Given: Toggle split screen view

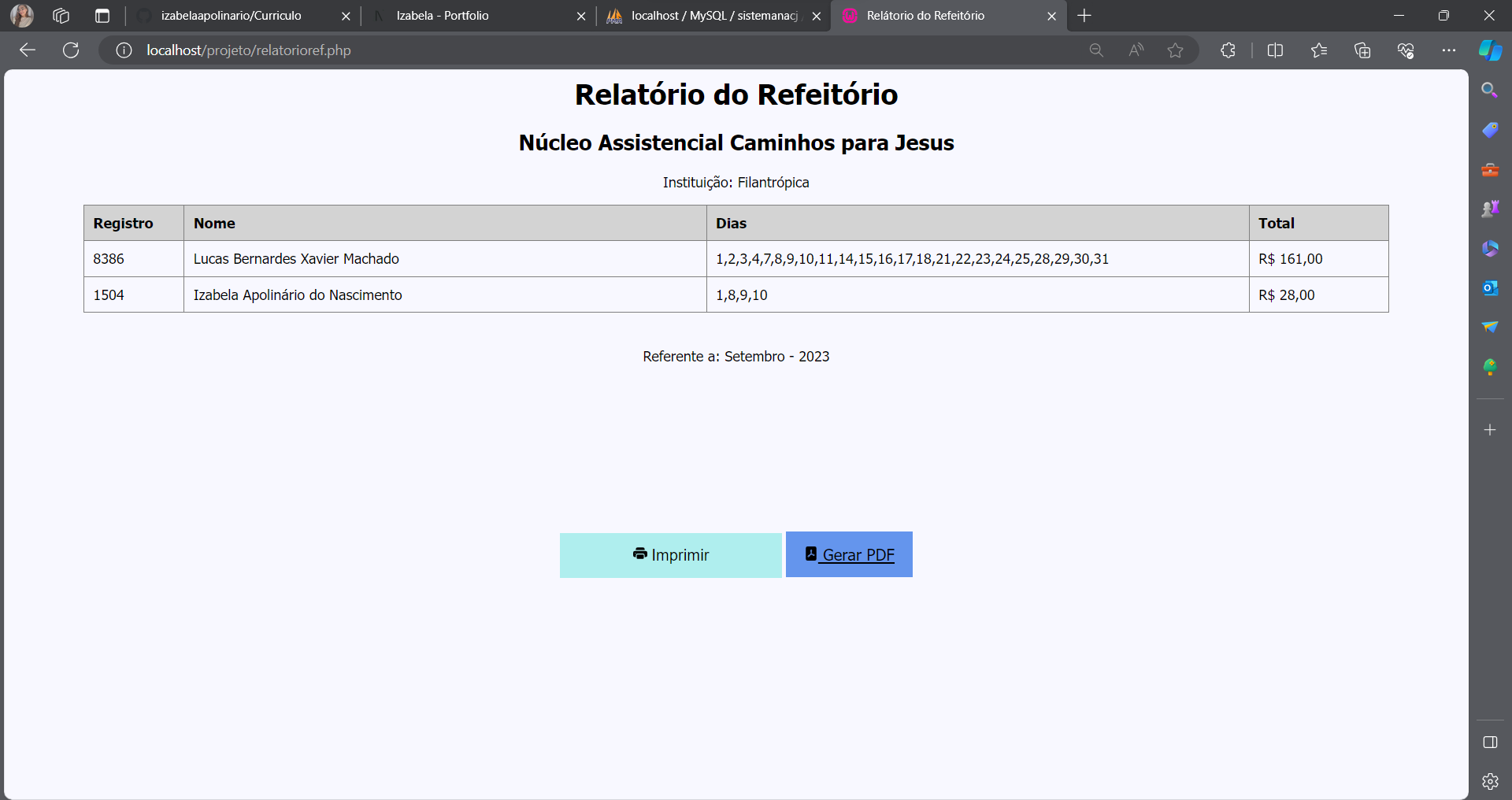Looking at the screenshot, I should coord(1275,50).
